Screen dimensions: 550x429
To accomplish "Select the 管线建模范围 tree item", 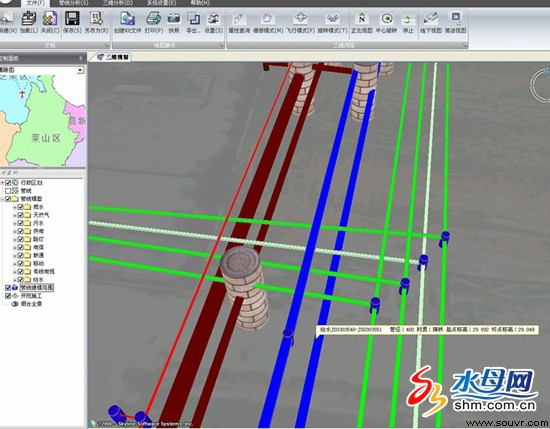I will tap(37, 288).
